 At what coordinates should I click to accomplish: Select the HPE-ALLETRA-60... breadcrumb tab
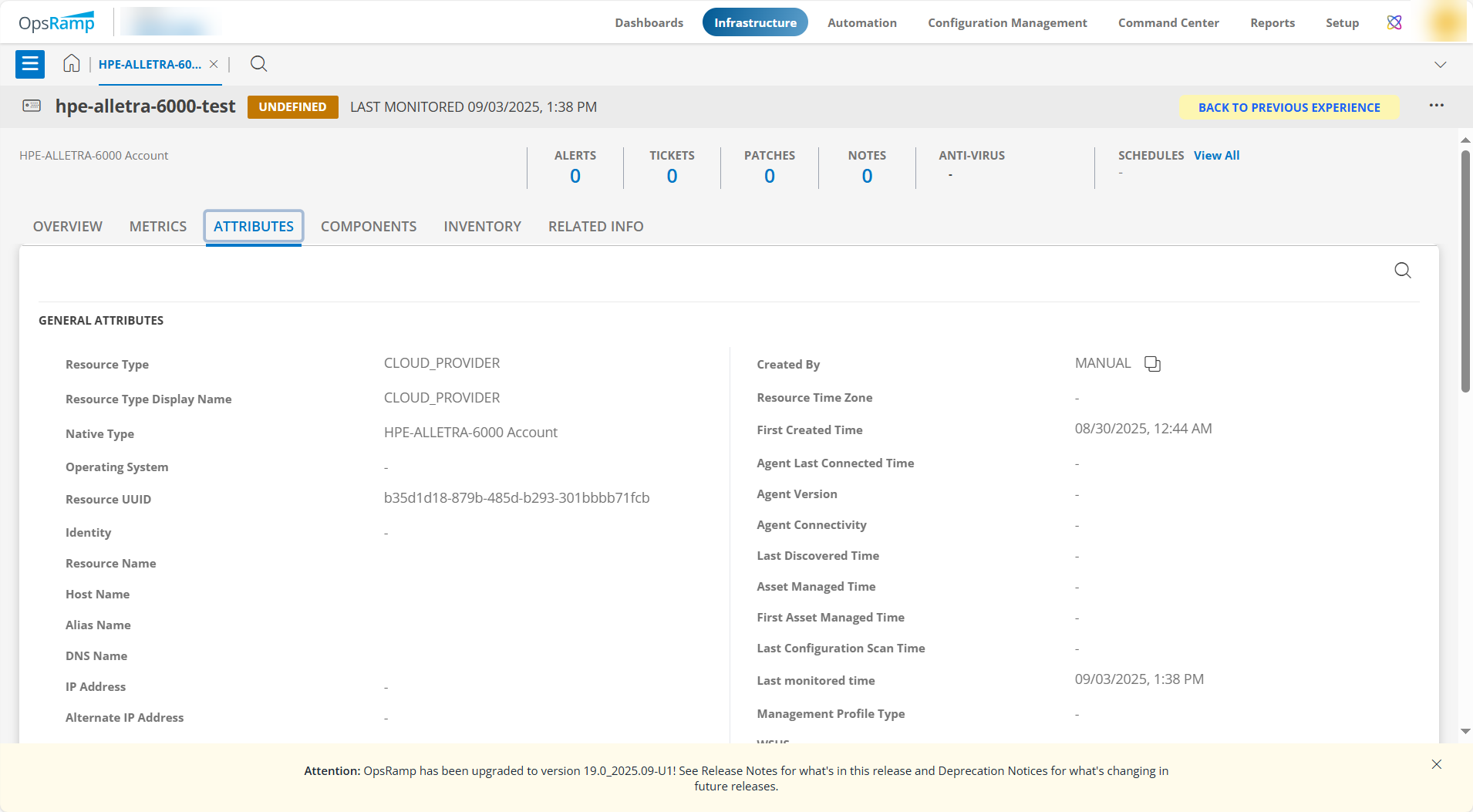[150, 65]
